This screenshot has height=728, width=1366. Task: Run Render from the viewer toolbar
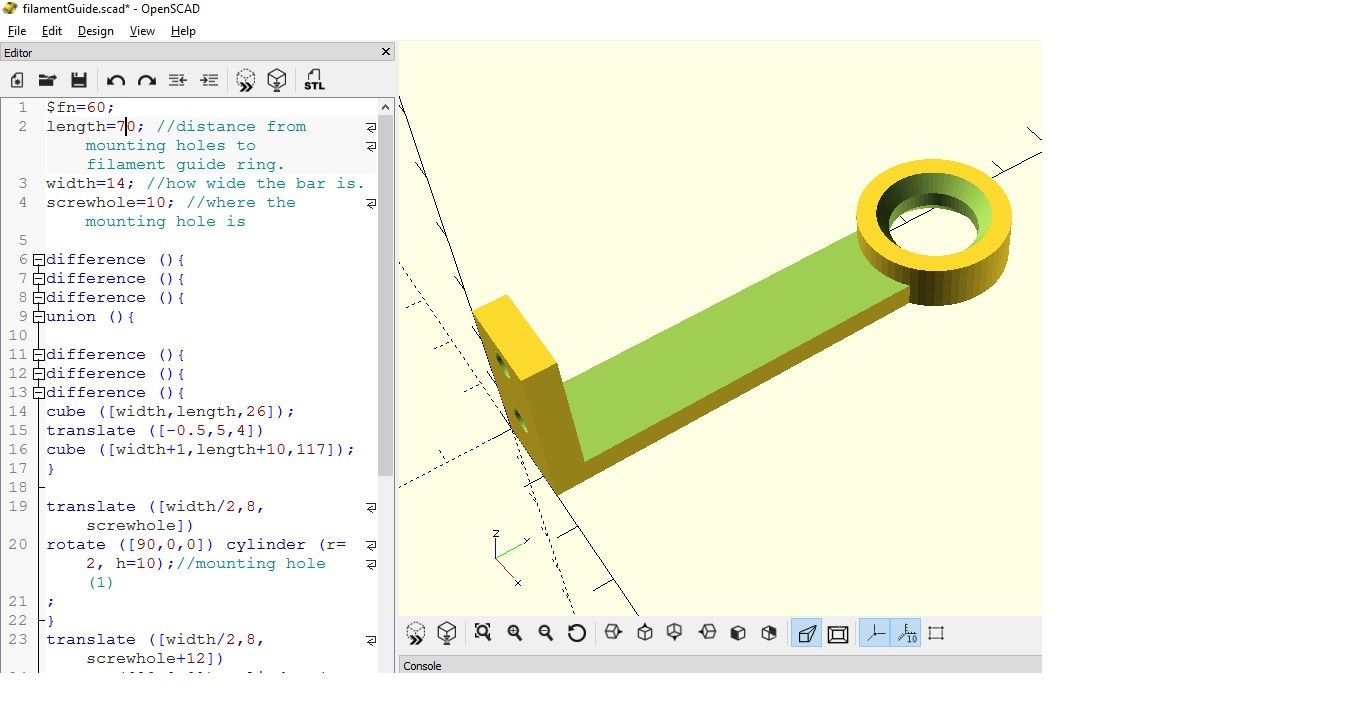coord(447,633)
